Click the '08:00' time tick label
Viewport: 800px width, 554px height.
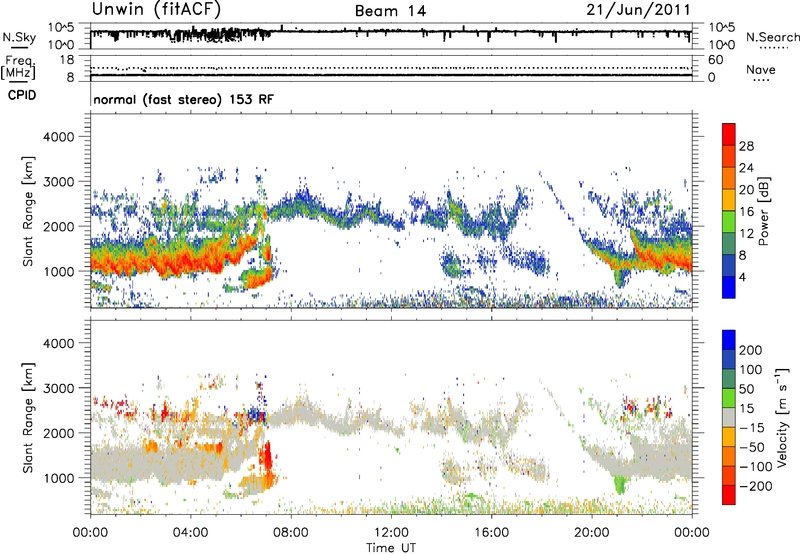[291, 533]
